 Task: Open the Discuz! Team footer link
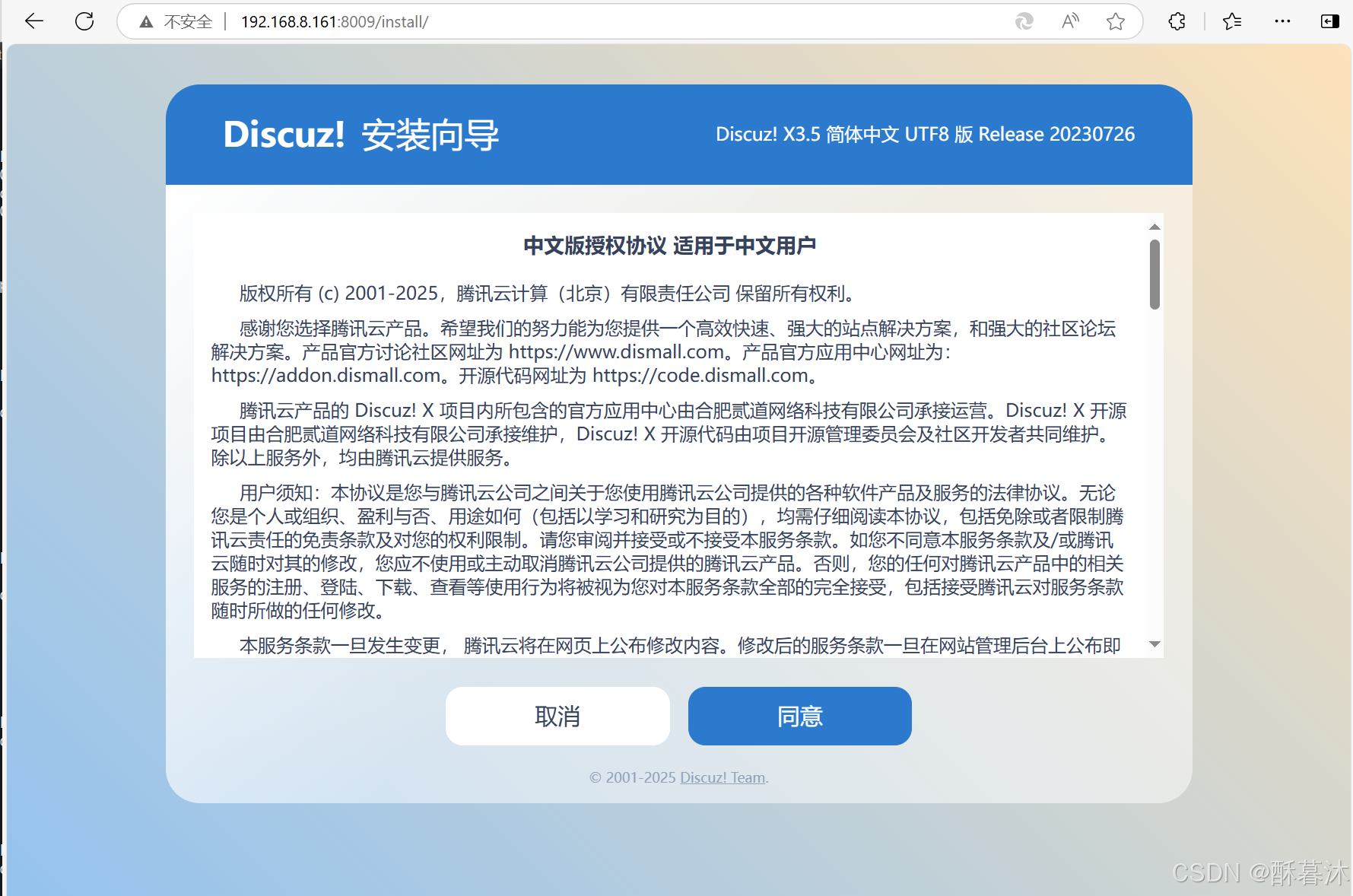(723, 777)
